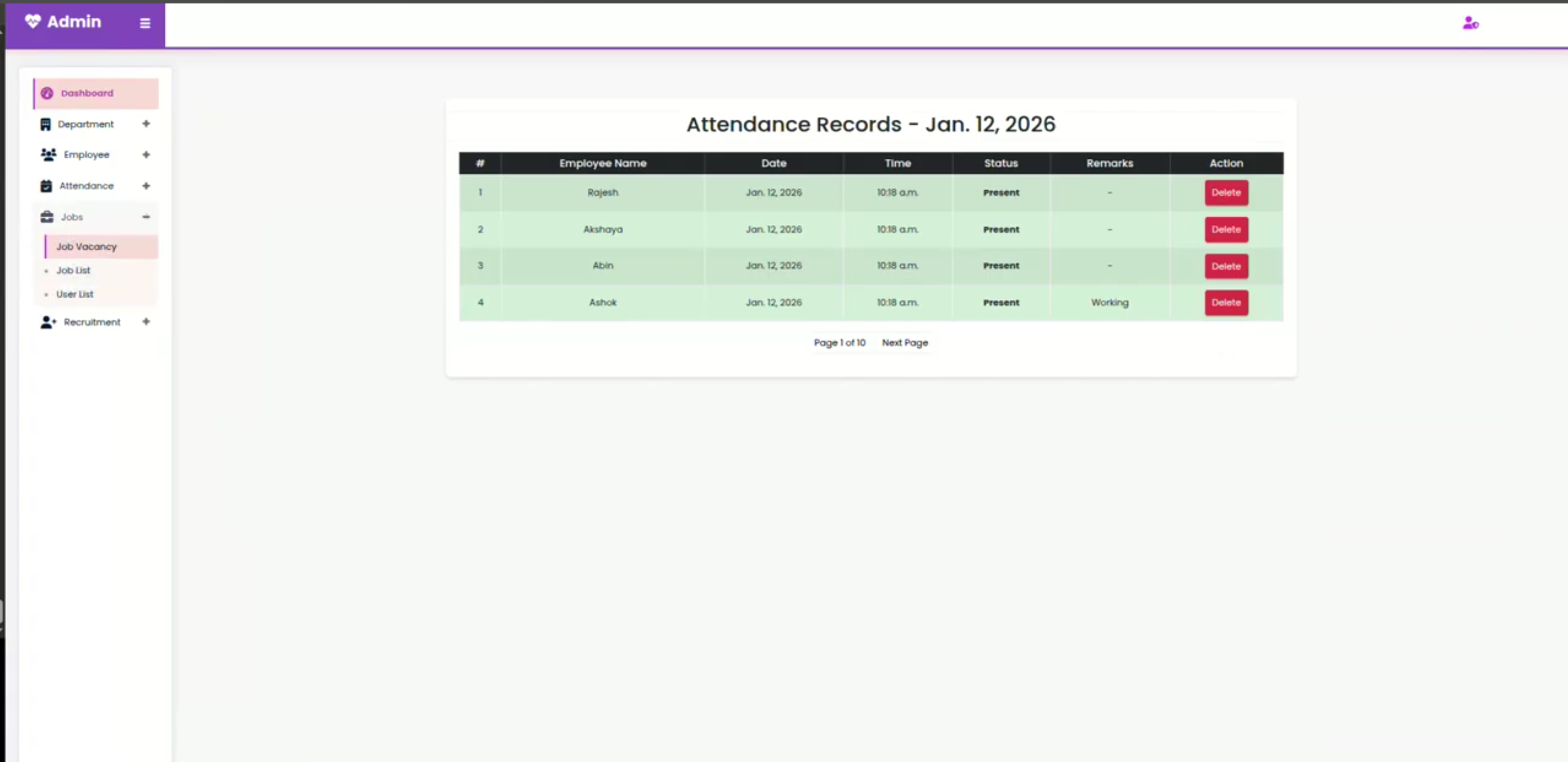The width and height of the screenshot is (1568, 762).
Task: Open the Department menu label
Action: pyautogui.click(x=86, y=124)
